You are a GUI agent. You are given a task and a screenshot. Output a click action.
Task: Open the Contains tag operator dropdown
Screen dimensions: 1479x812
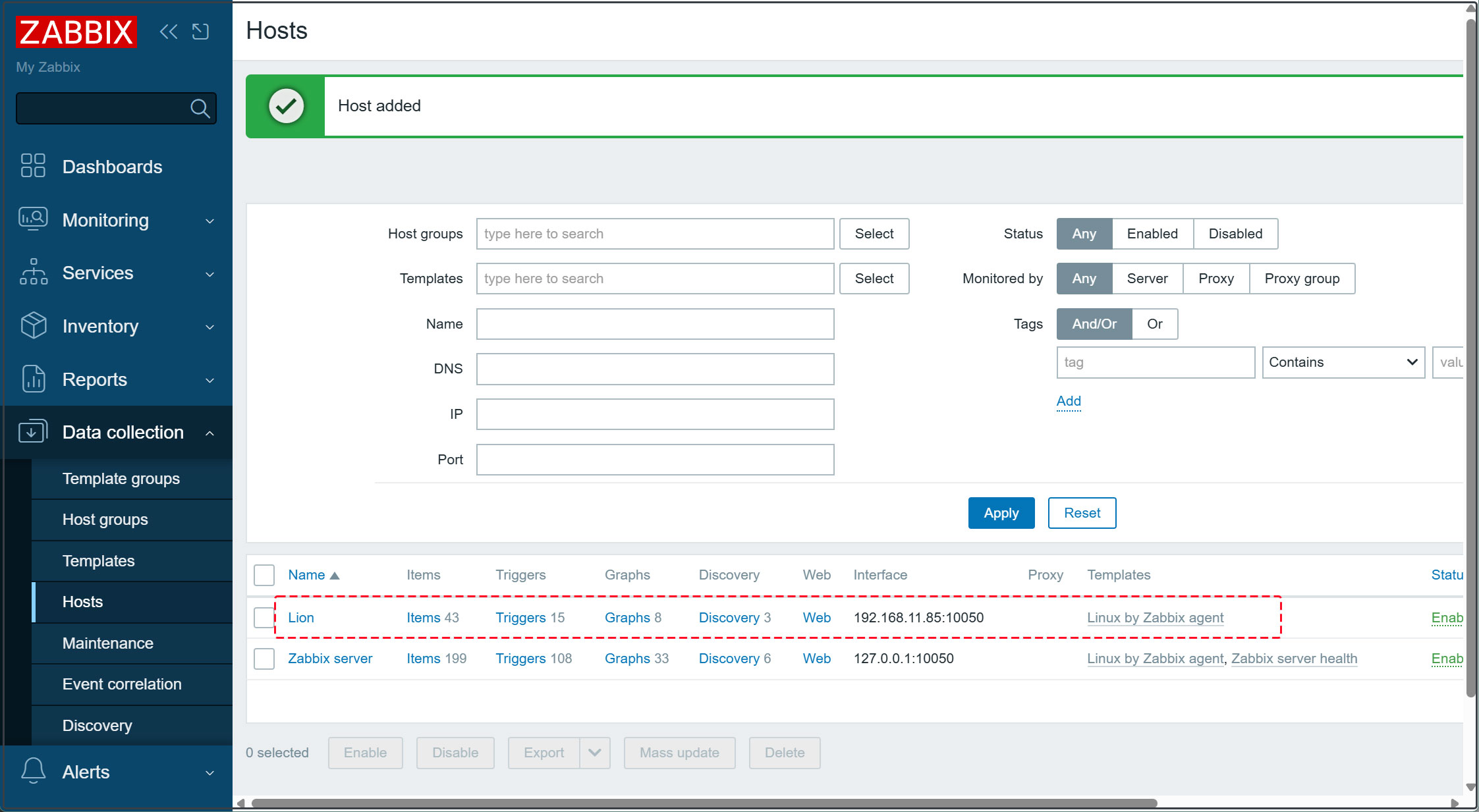pos(1343,362)
